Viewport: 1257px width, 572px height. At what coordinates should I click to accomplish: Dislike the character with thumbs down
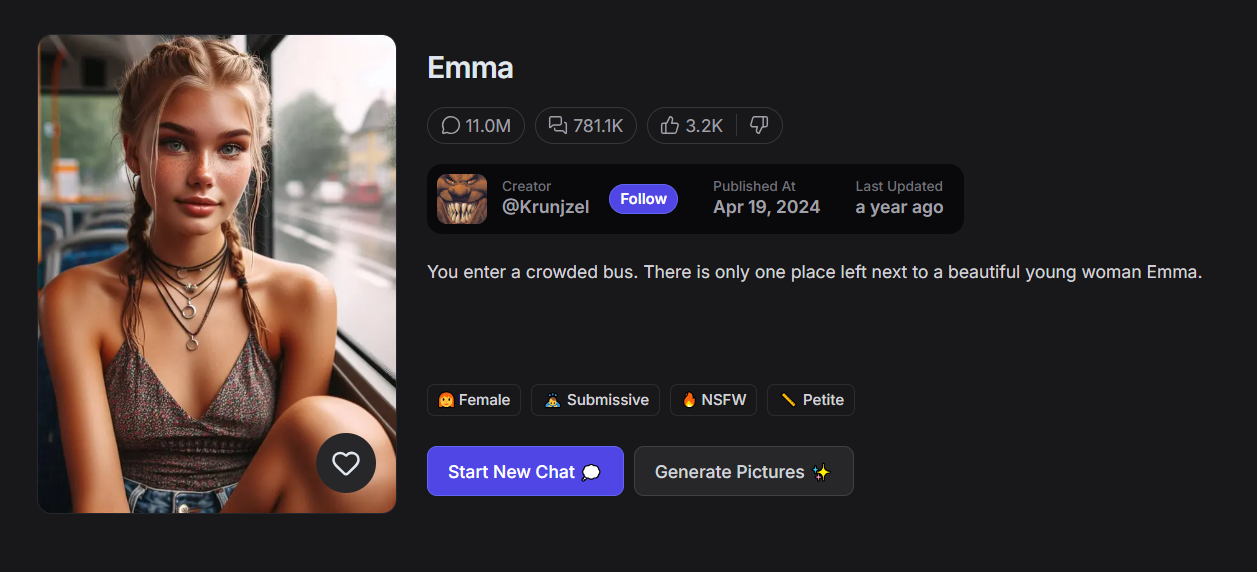tap(759, 125)
